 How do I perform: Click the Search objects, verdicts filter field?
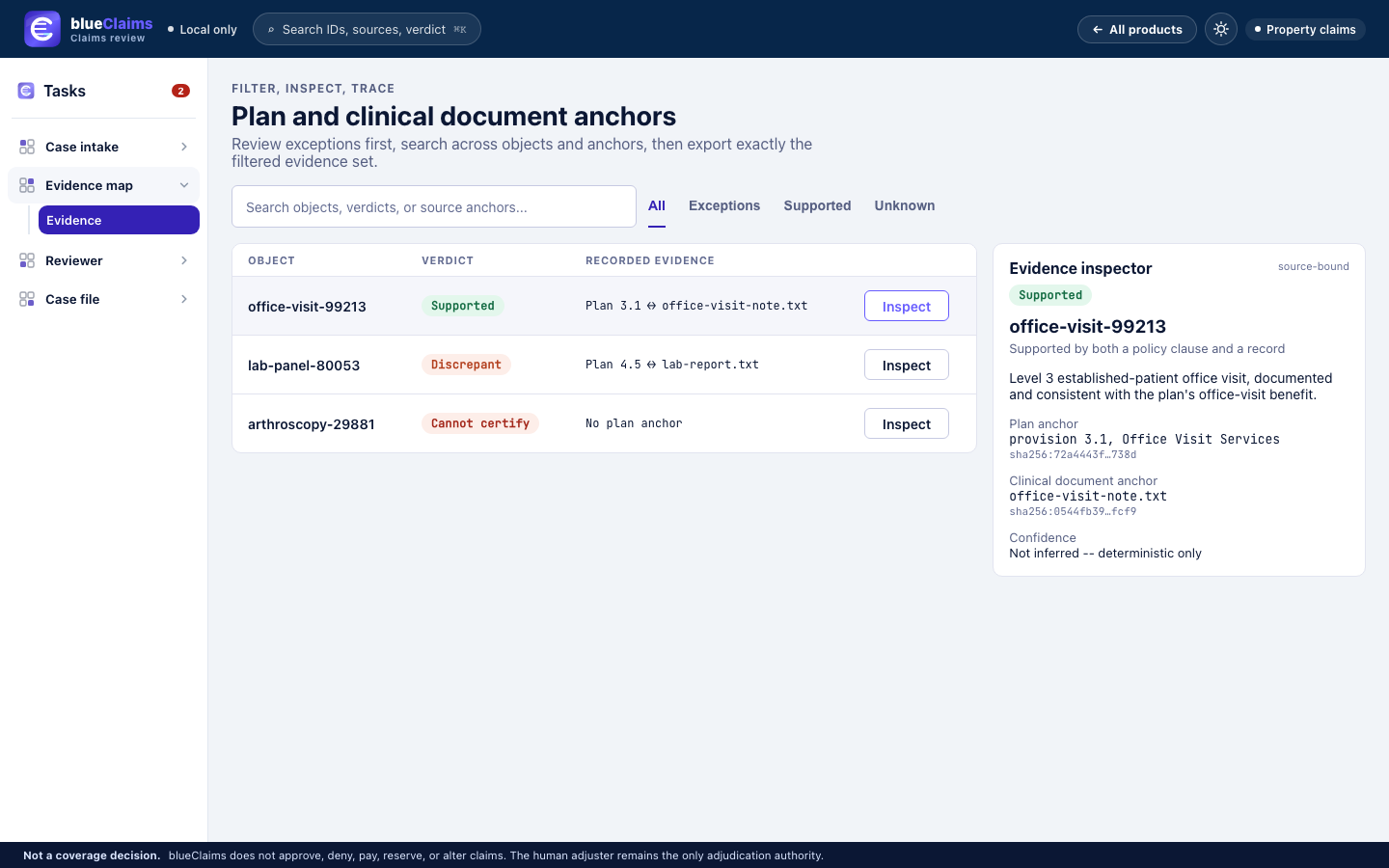click(434, 206)
